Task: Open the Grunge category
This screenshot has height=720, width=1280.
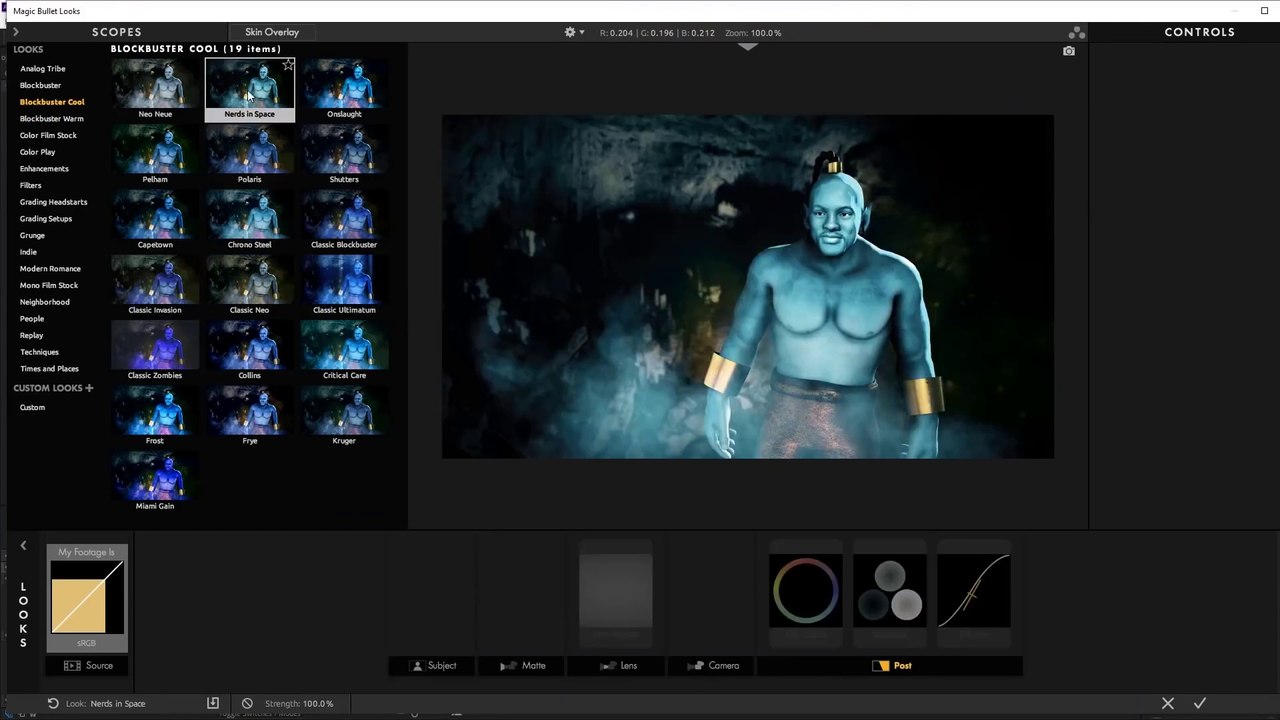Action: [32, 235]
